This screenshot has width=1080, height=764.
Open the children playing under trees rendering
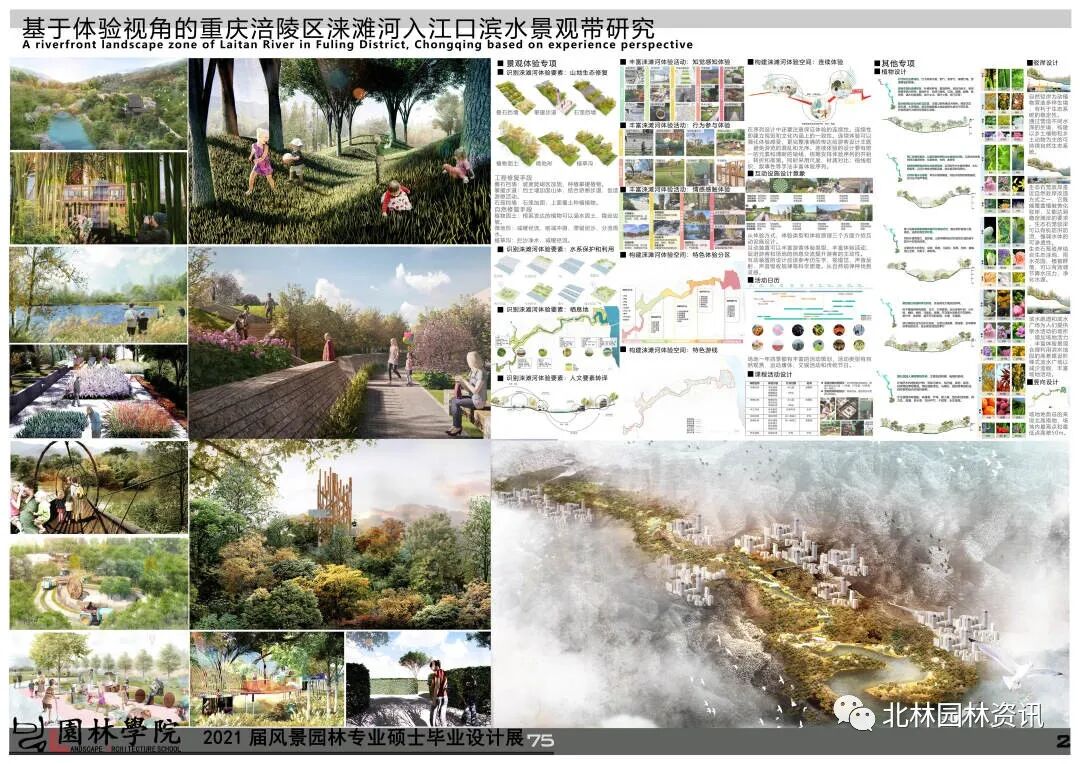point(340,151)
